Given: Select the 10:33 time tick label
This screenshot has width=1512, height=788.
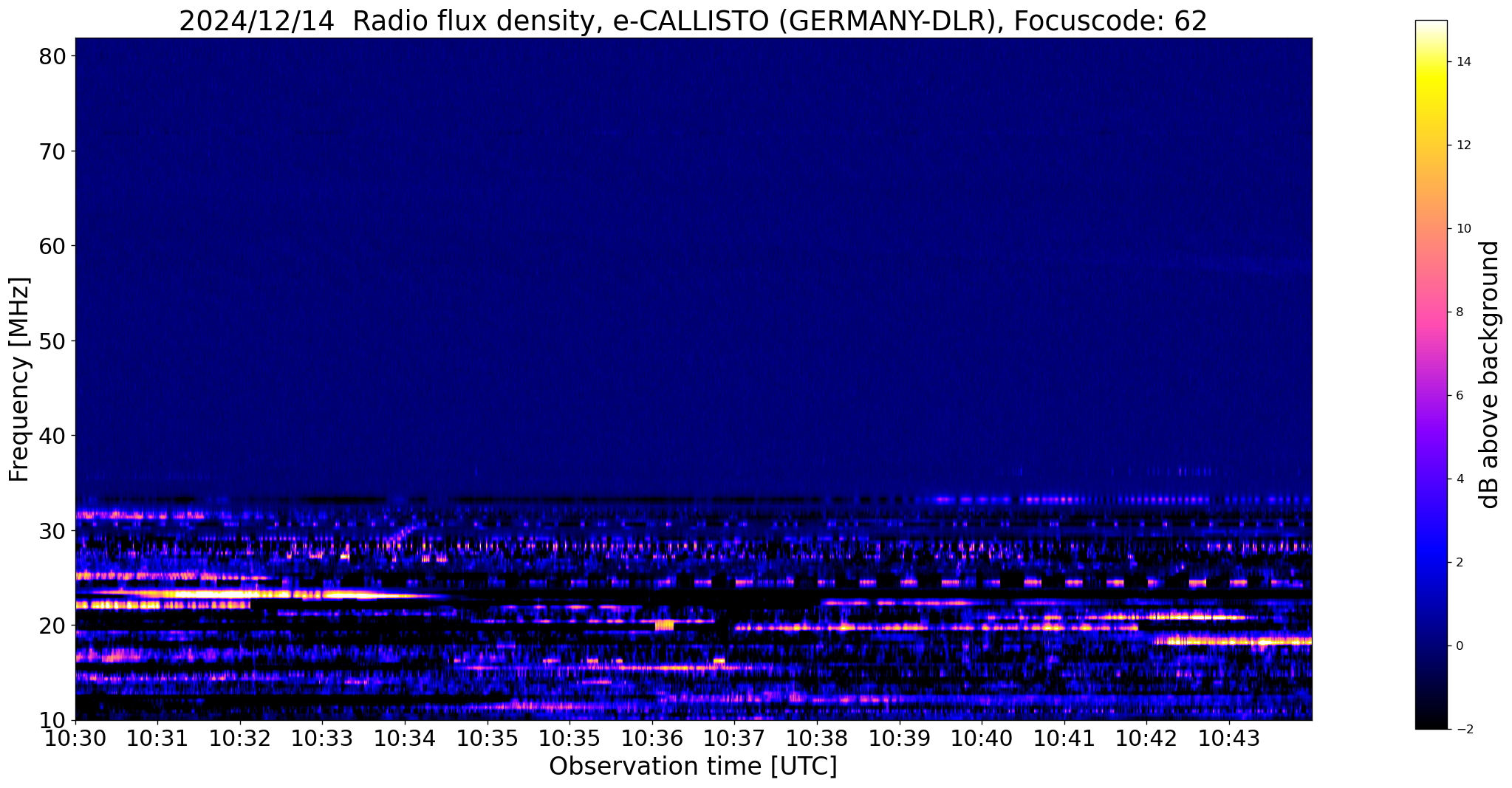Looking at the screenshot, I should click(322, 739).
